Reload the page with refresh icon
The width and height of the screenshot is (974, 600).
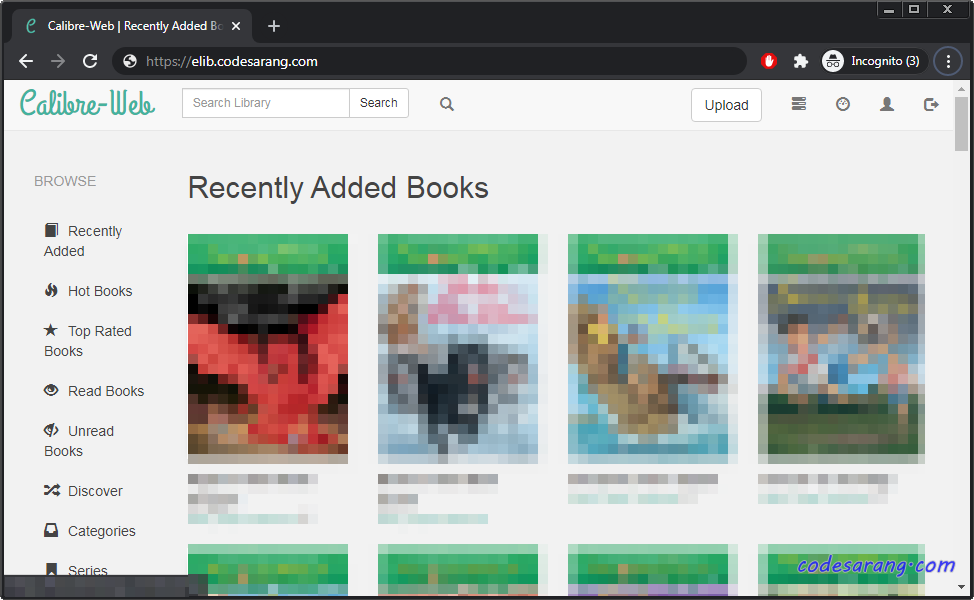(x=90, y=61)
